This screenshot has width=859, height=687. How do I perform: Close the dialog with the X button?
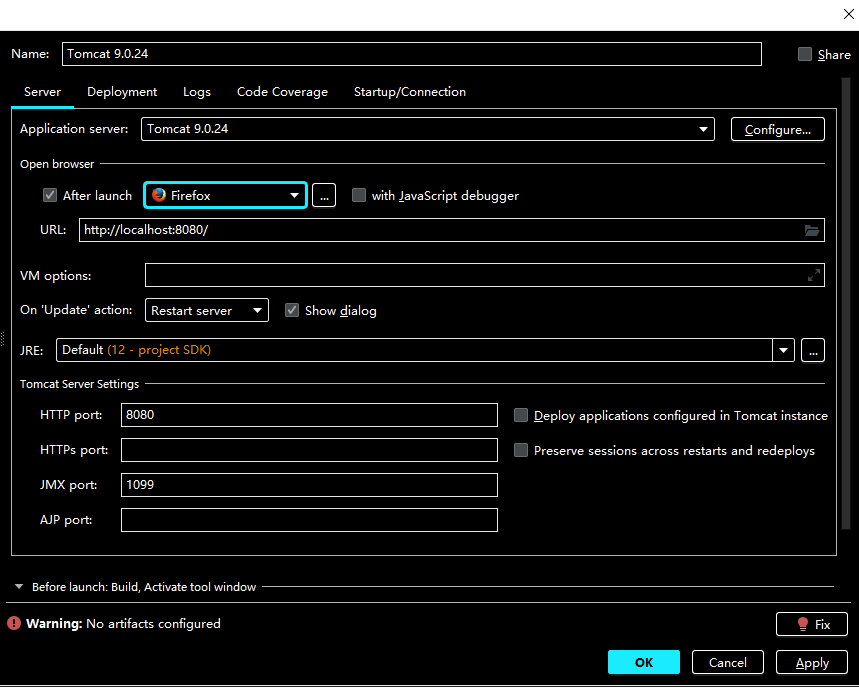(x=849, y=14)
